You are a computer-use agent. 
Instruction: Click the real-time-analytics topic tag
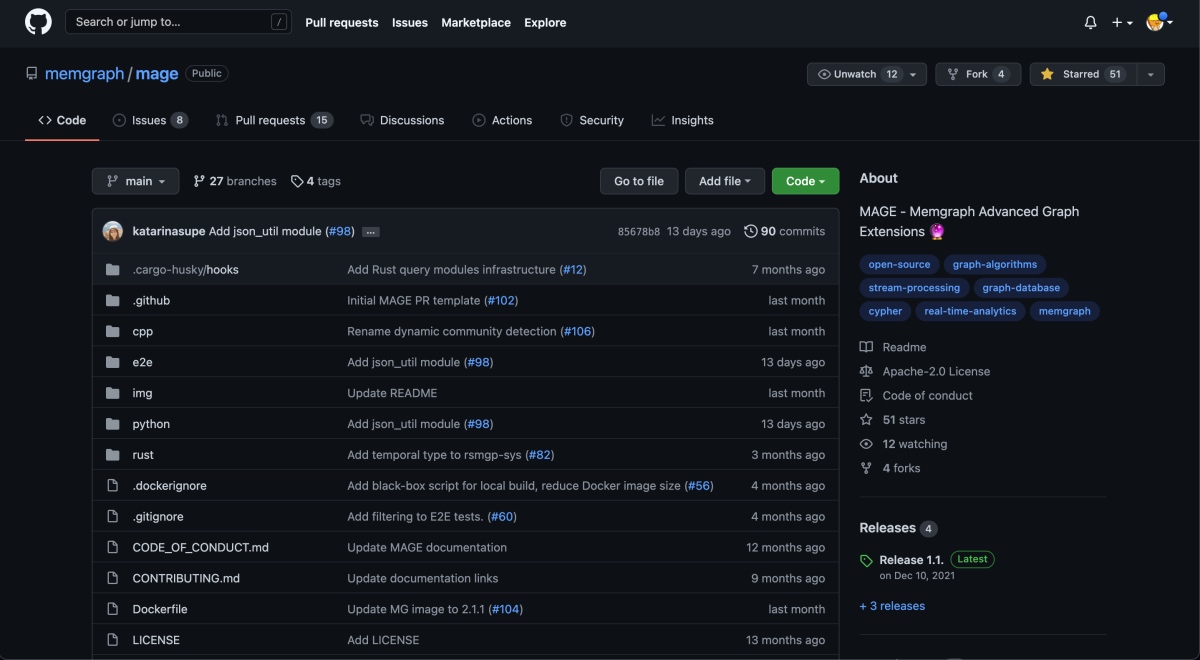[970, 311]
